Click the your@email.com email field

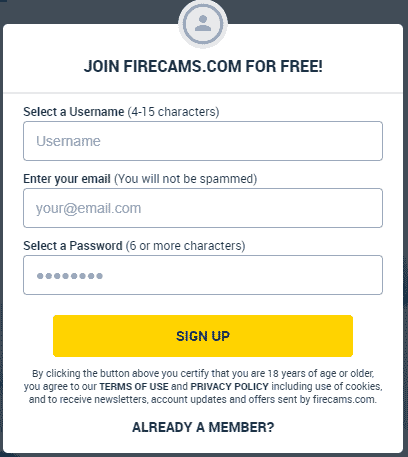click(203, 208)
